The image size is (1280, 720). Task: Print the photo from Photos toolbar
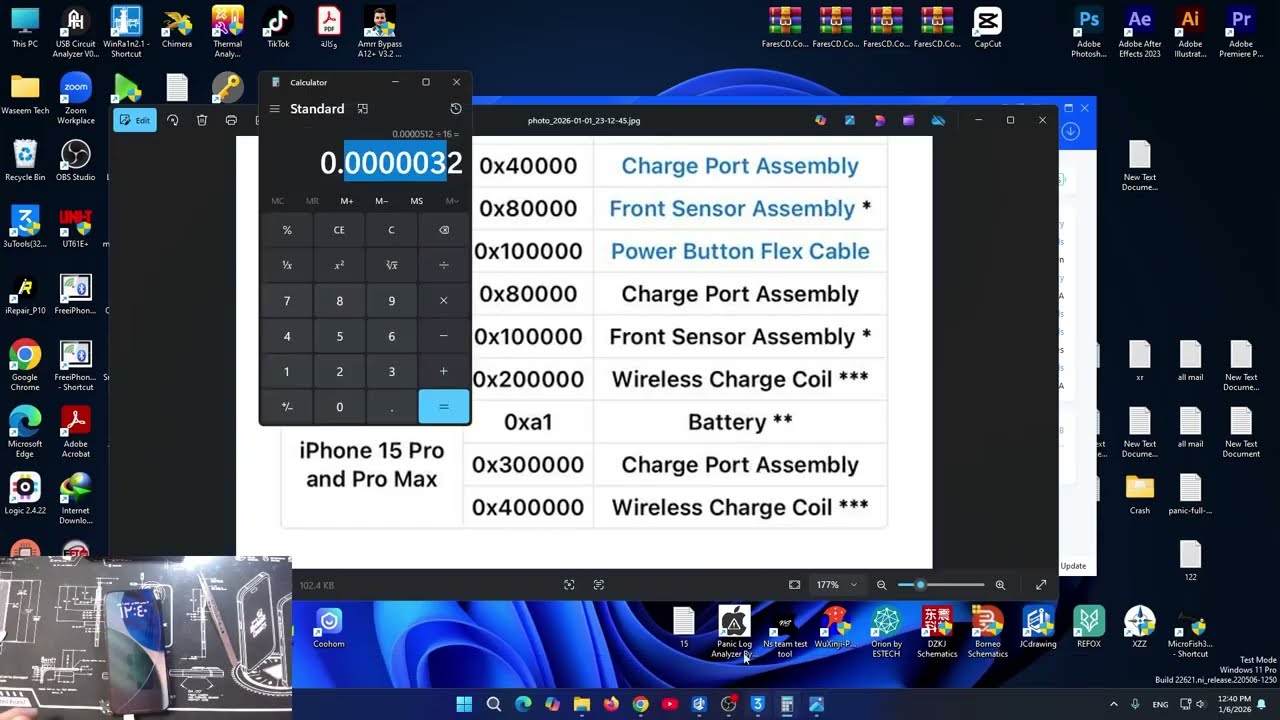(x=231, y=120)
